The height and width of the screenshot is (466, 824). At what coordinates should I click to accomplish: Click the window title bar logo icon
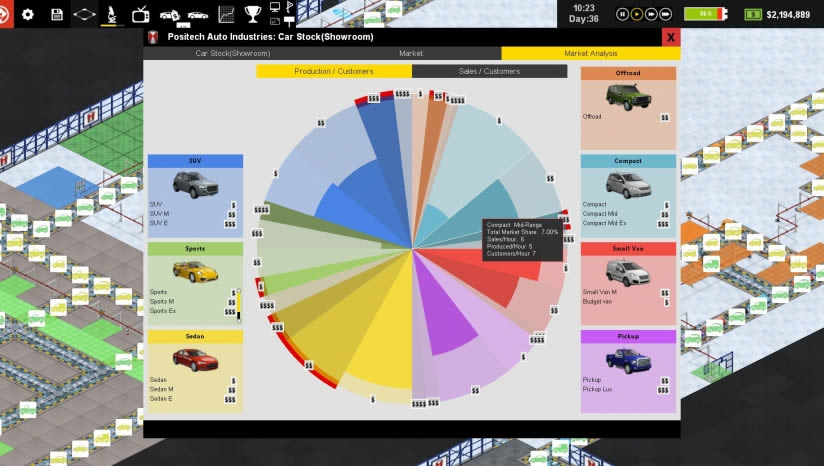(x=153, y=37)
